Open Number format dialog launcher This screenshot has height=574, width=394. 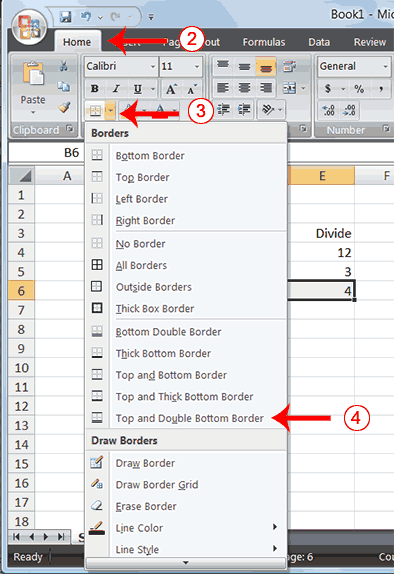[x=386, y=128]
